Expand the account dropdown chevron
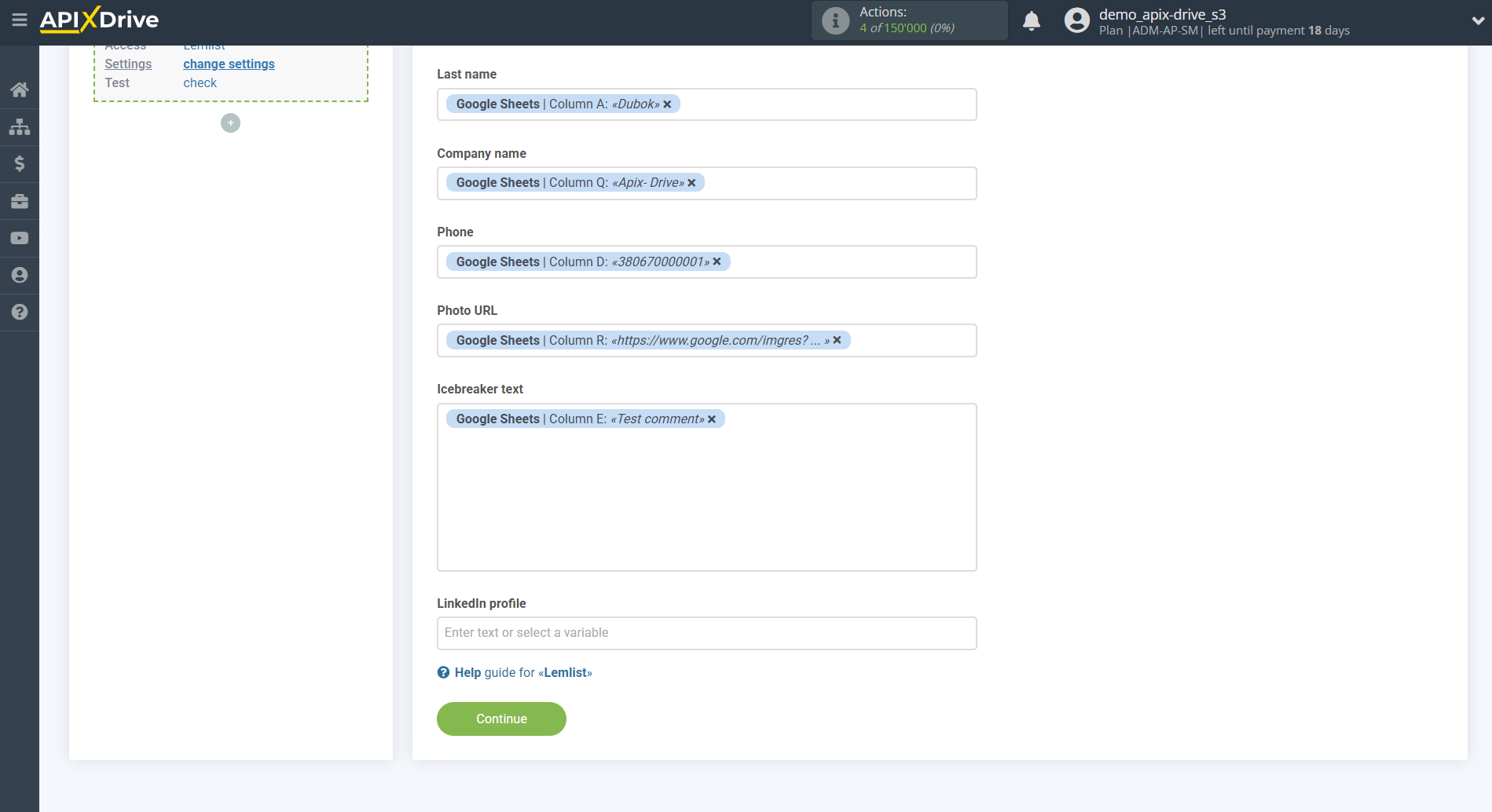Image resolution: width=1492 pixels, height=812 pixels. (x=1478, y=21)
